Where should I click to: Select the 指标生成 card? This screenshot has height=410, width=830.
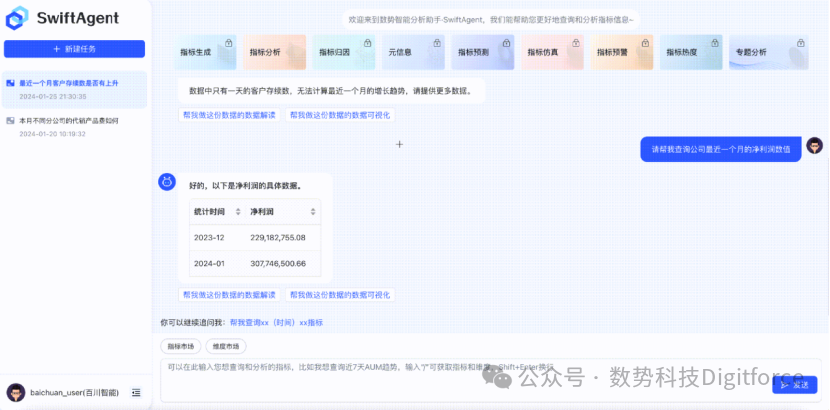(x=205, y=52)
